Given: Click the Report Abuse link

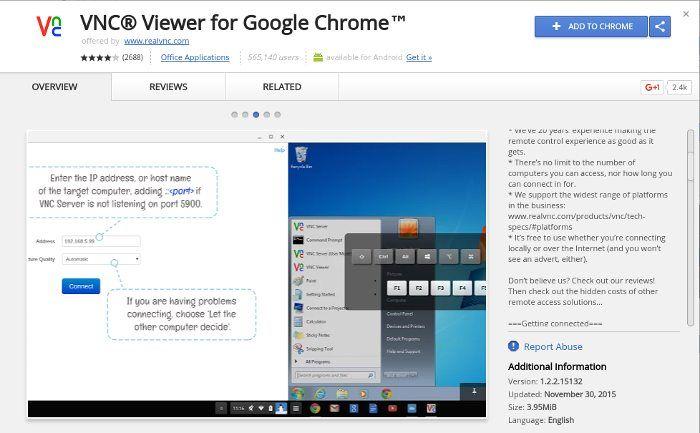Looking at the screenshot, I should [553, 347].
